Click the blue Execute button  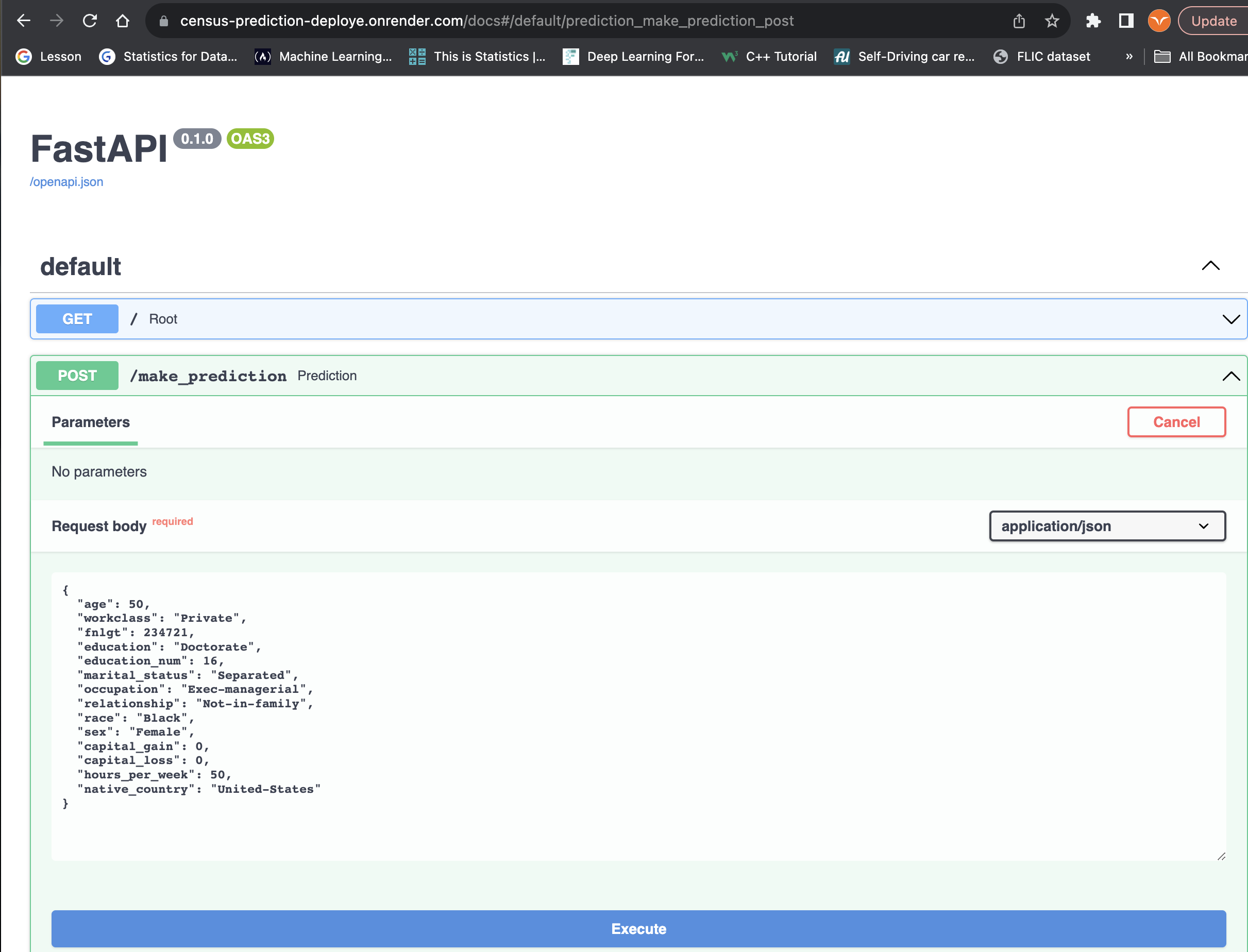coord(638,928)
